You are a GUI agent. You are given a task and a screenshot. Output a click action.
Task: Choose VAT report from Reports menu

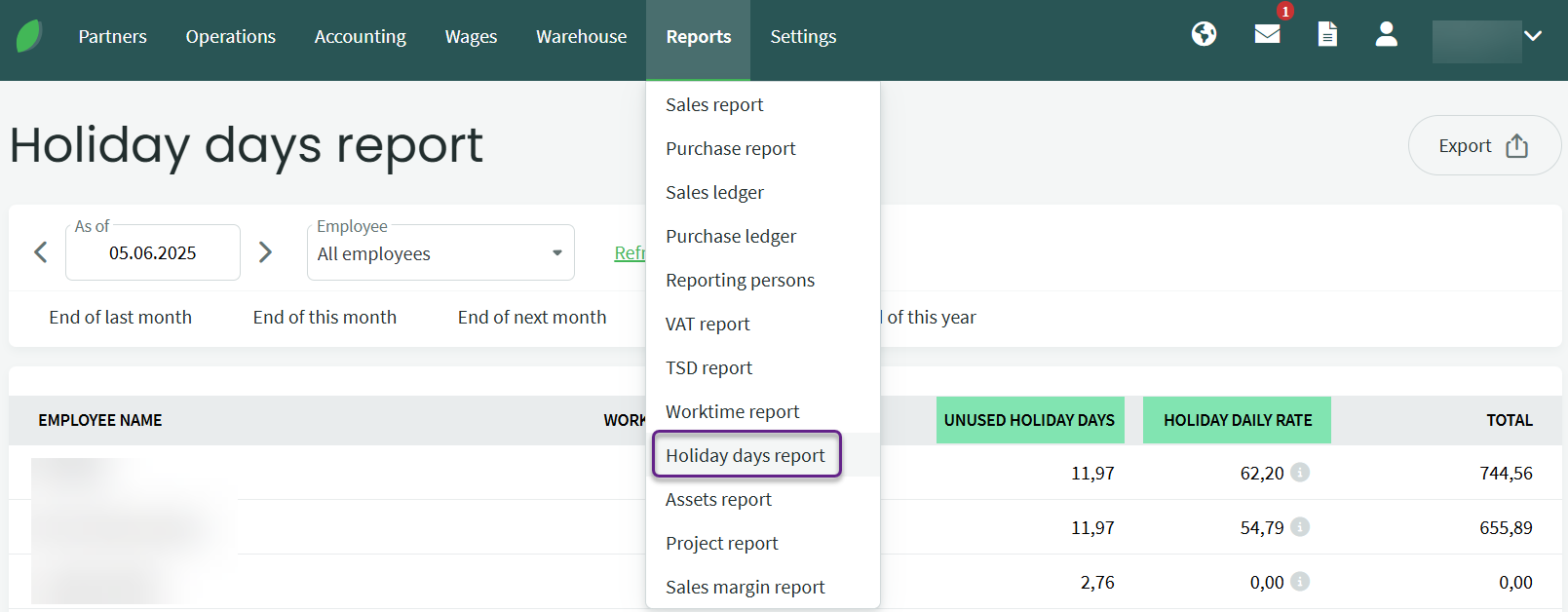point(708,324)
